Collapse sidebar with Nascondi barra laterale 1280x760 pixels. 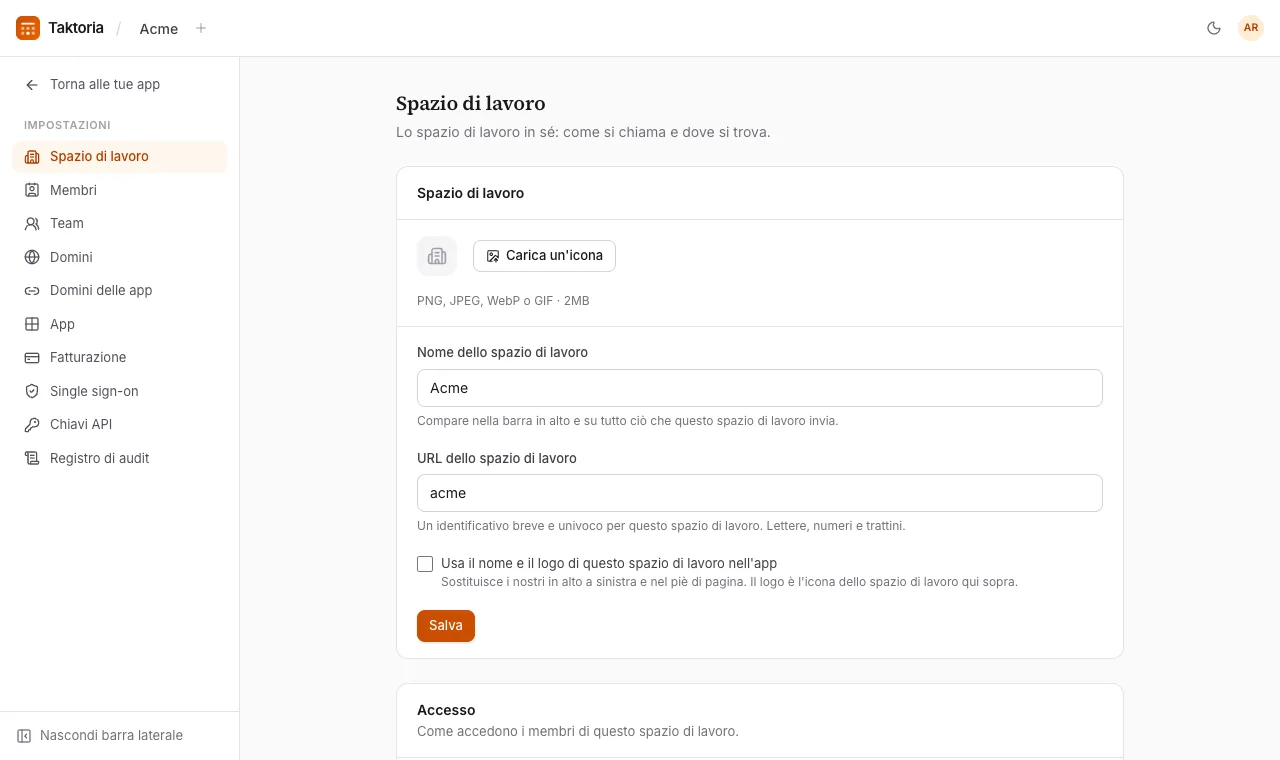coord(100,735)
